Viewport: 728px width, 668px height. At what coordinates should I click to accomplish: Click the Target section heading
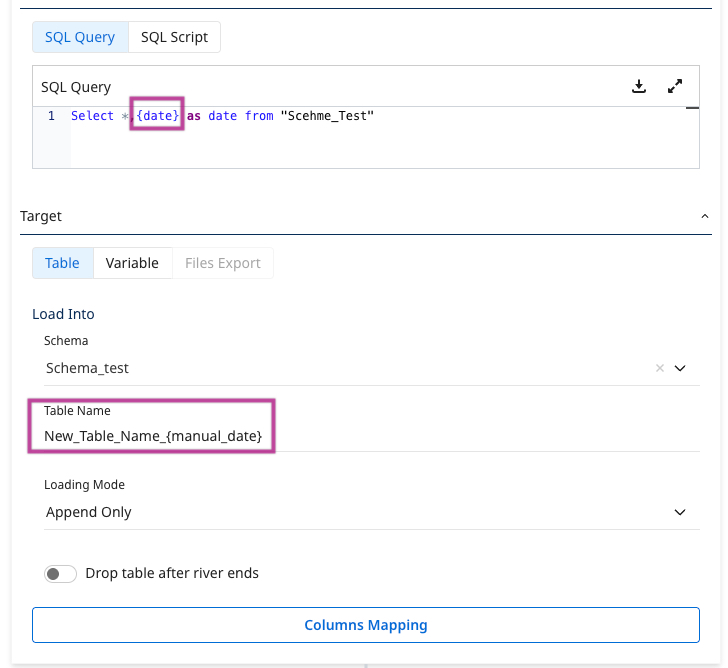pyautogui.click(x=41, y=216)
